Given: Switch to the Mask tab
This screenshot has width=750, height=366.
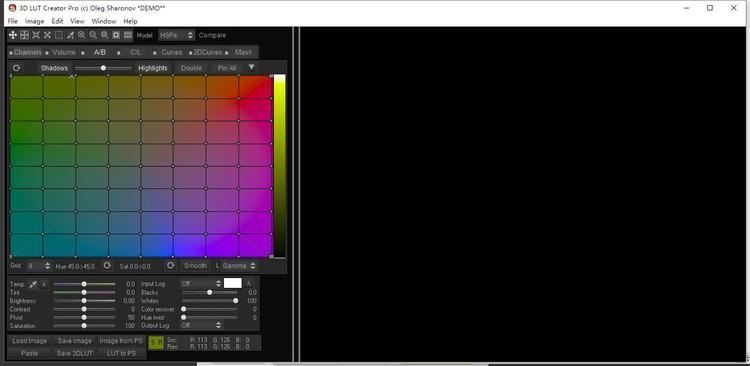Looking at the screenshot, I should coord(243,52).
